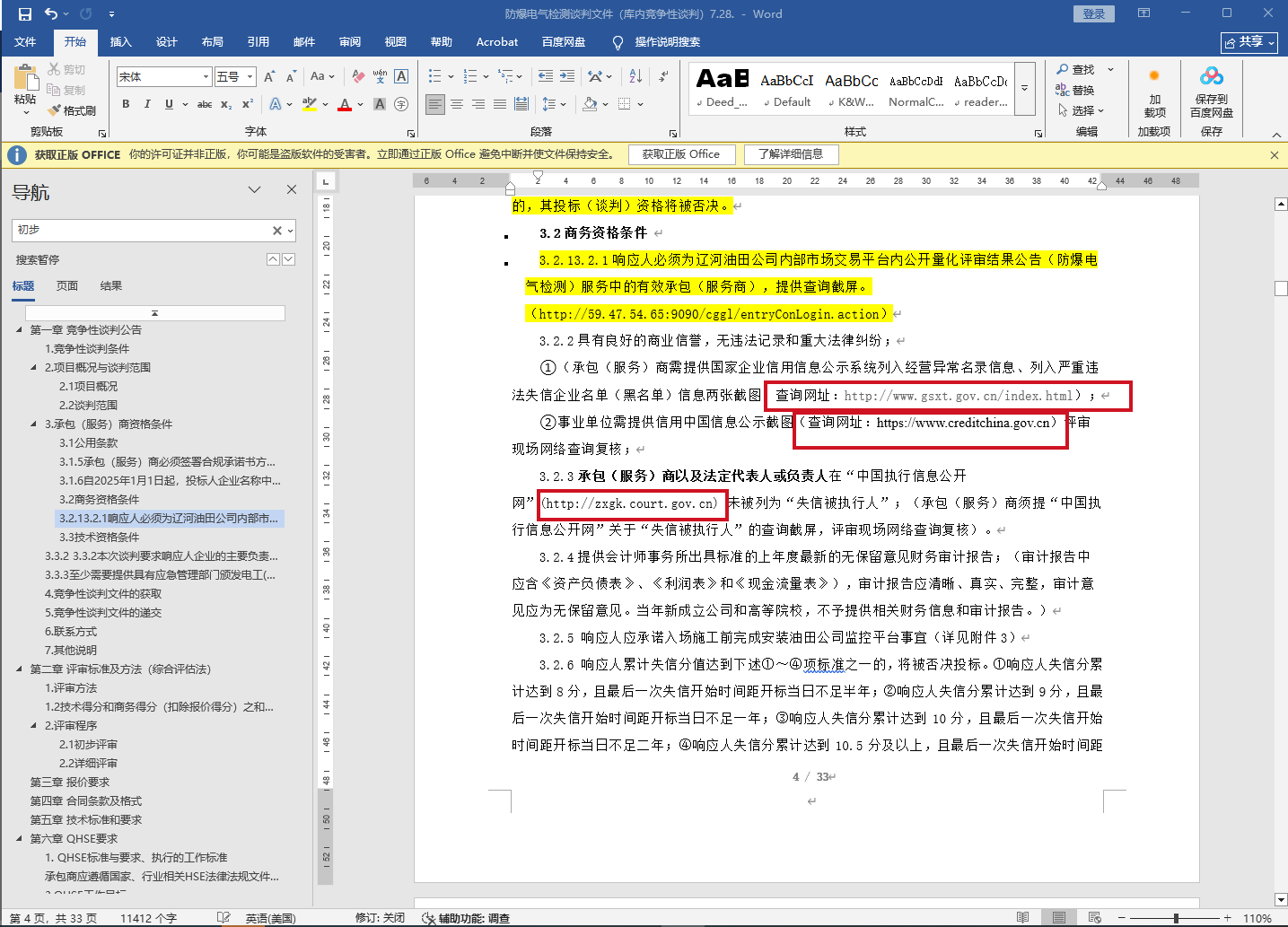Justify the paragraph text
Image resolution: width=1288 pixels, height=927 pixels.
[500, 104]
